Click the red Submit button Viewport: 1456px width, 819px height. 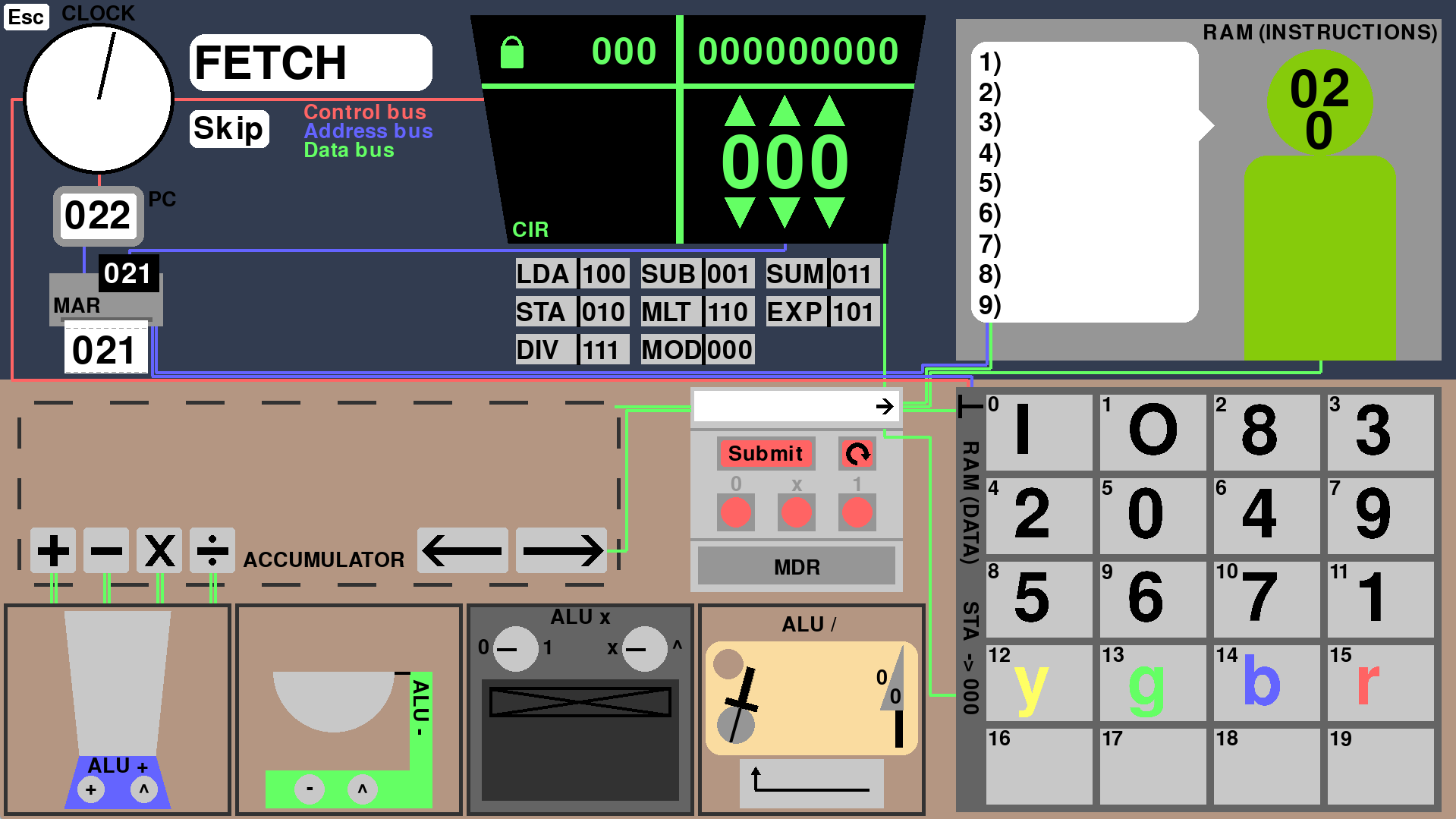pyautogui.click(x=766, y=453)
